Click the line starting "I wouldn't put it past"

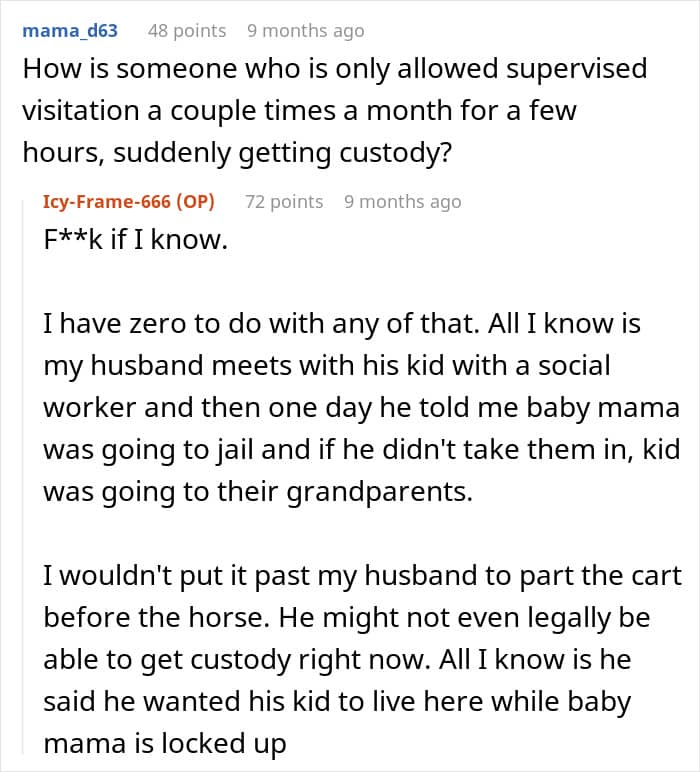click(x=362, y=576)
